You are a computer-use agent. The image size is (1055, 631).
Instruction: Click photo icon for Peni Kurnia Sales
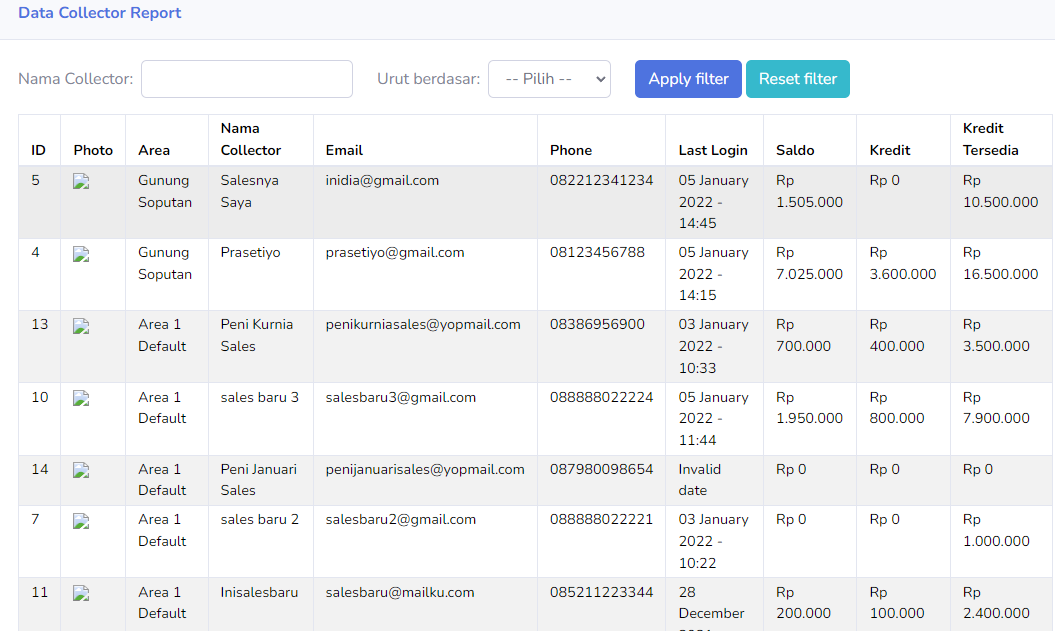[82, 326]
